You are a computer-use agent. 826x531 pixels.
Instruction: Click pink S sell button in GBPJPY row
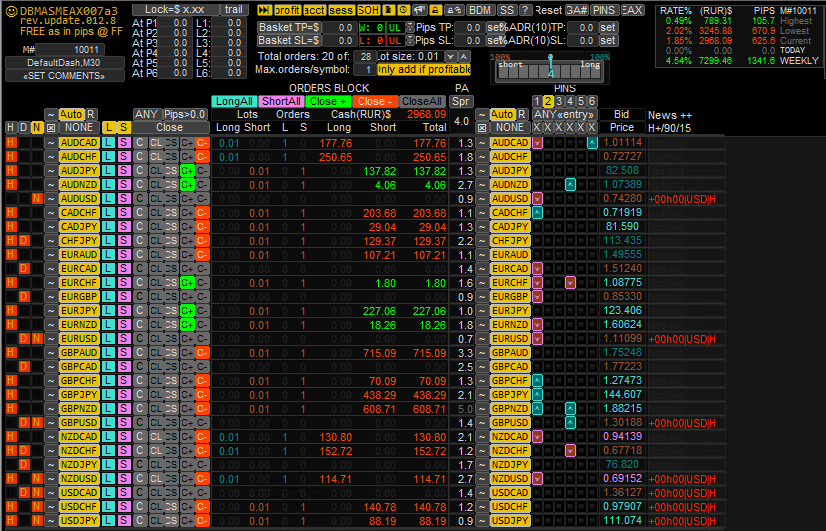point(123,395)
